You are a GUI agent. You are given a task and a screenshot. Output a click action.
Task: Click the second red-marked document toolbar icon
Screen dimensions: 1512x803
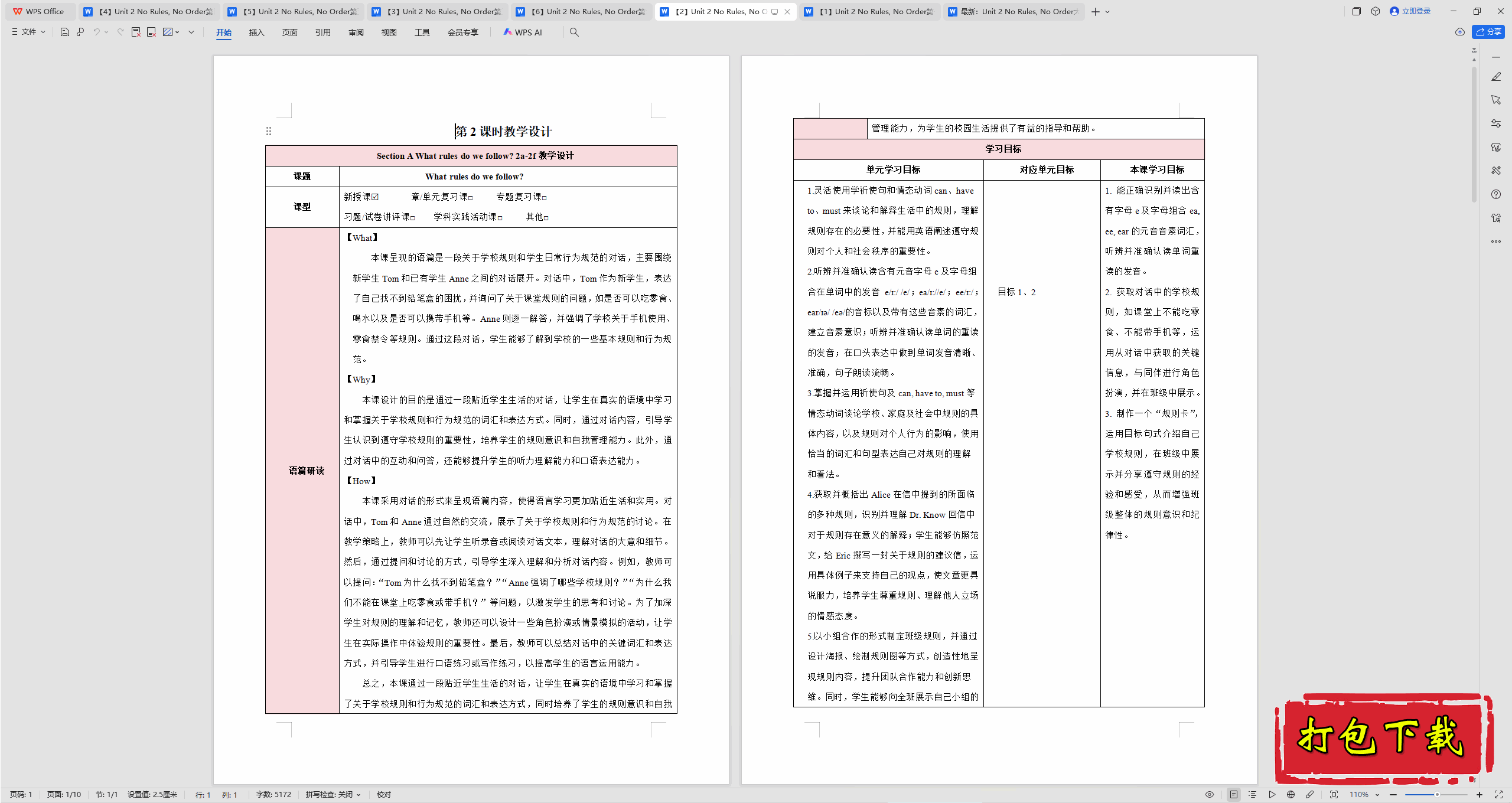[151, 32]
